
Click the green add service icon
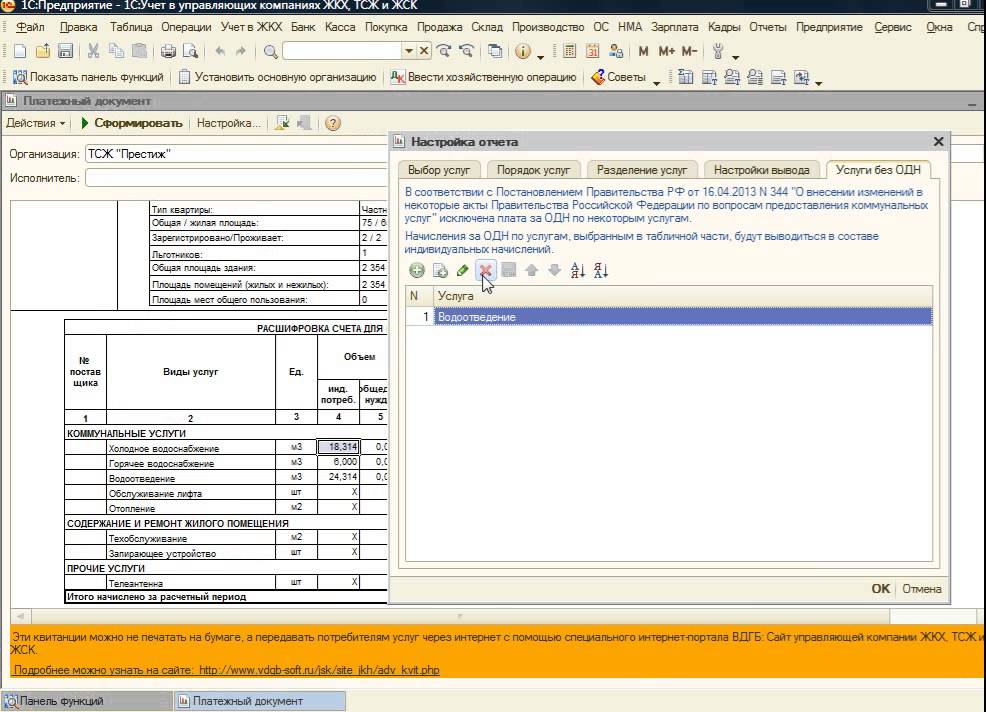(x=416, y=270)
